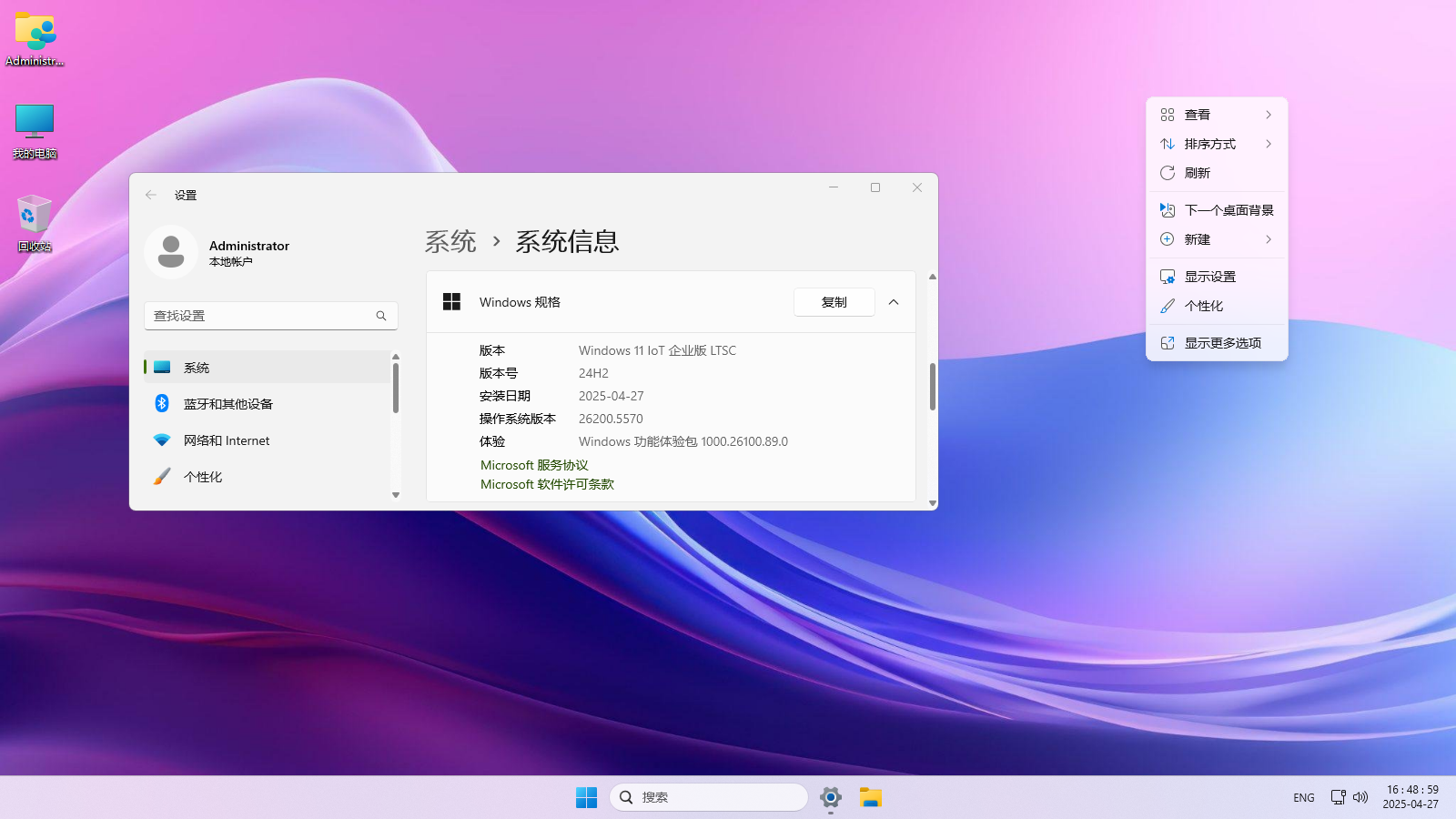Choose 显示更多选项 in the context menu
The image size is (1456, 819).
tap(1217, 343)
